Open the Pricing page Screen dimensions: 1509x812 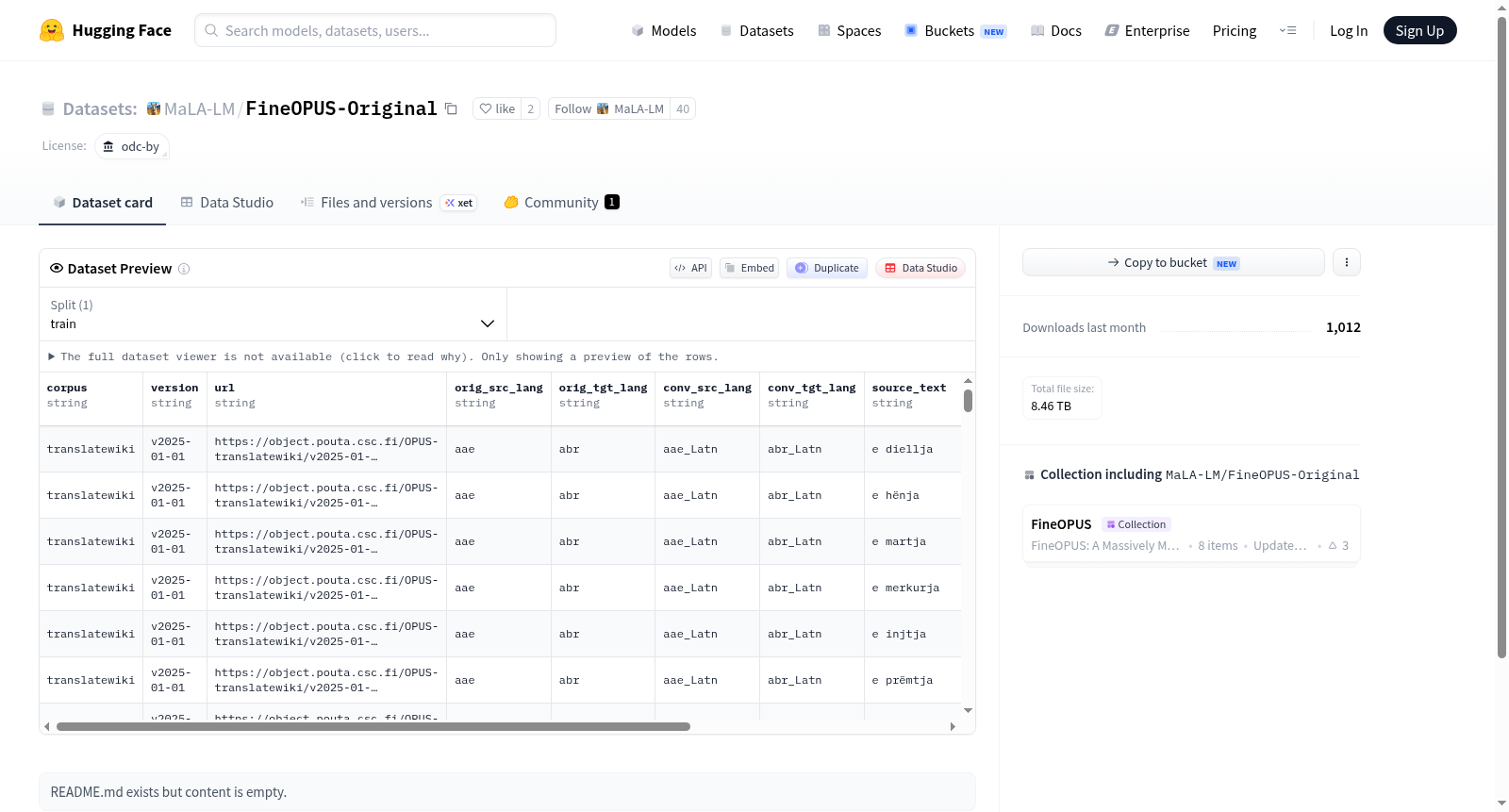[x=1235, y=31]
